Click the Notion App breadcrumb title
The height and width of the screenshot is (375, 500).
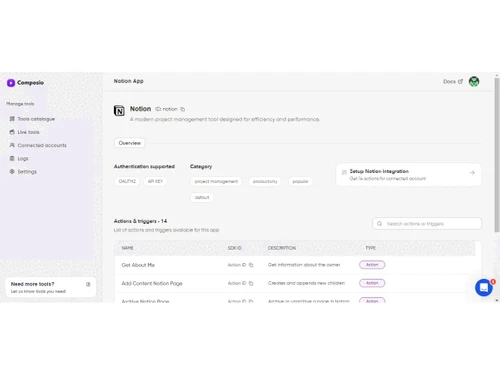coord(128,81)
